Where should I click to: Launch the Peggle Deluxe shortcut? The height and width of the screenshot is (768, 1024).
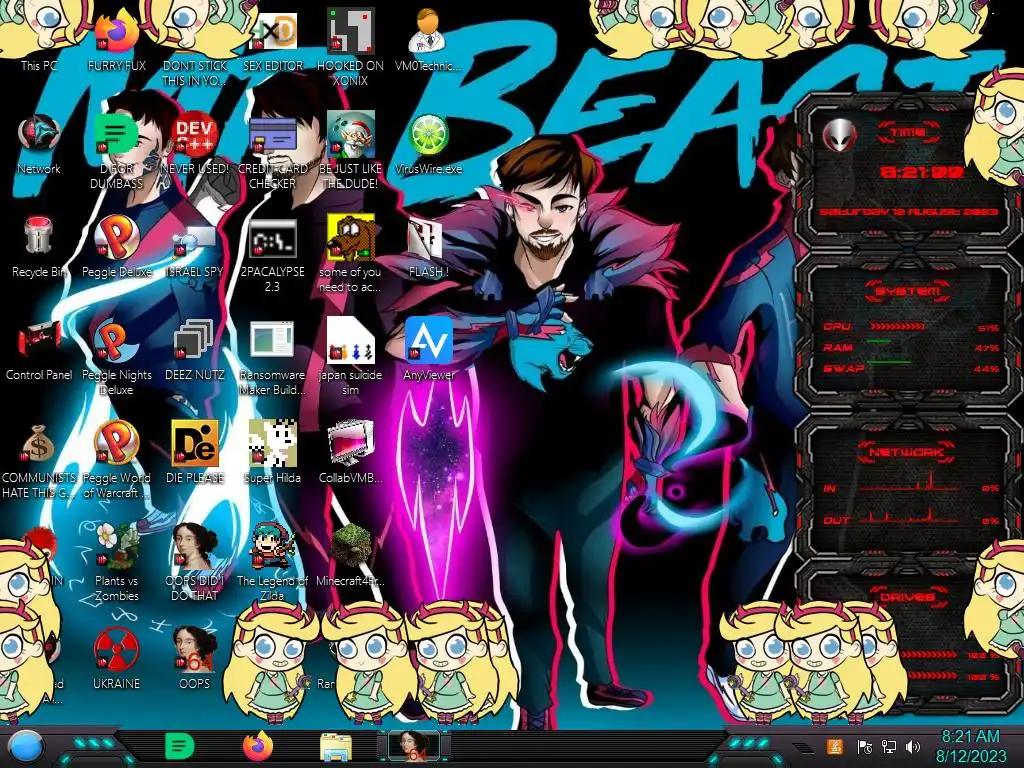coord(116,247)
